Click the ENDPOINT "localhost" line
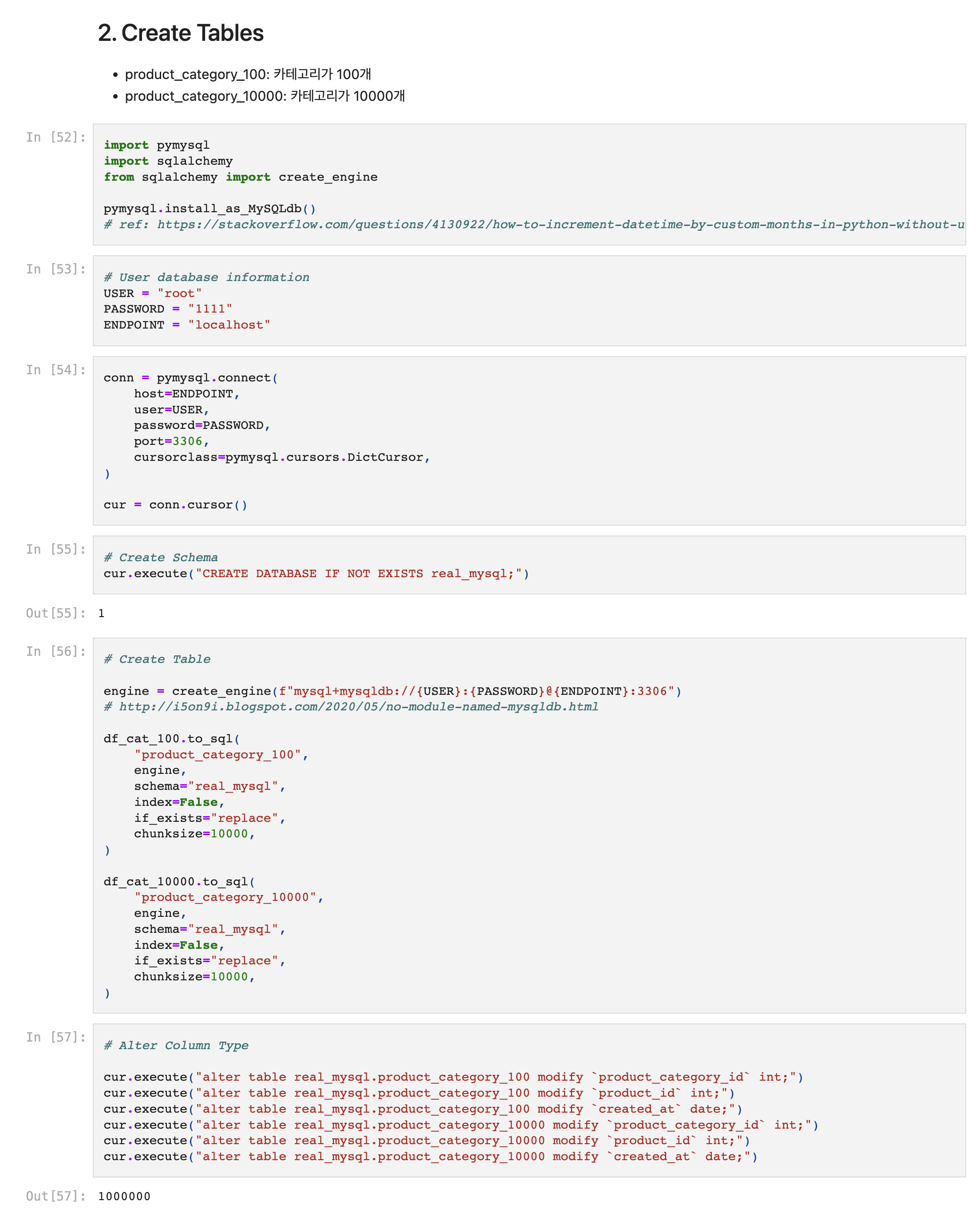Image resolution: width=980 pixels, height=1213 pixels. [x=186, y=325]
